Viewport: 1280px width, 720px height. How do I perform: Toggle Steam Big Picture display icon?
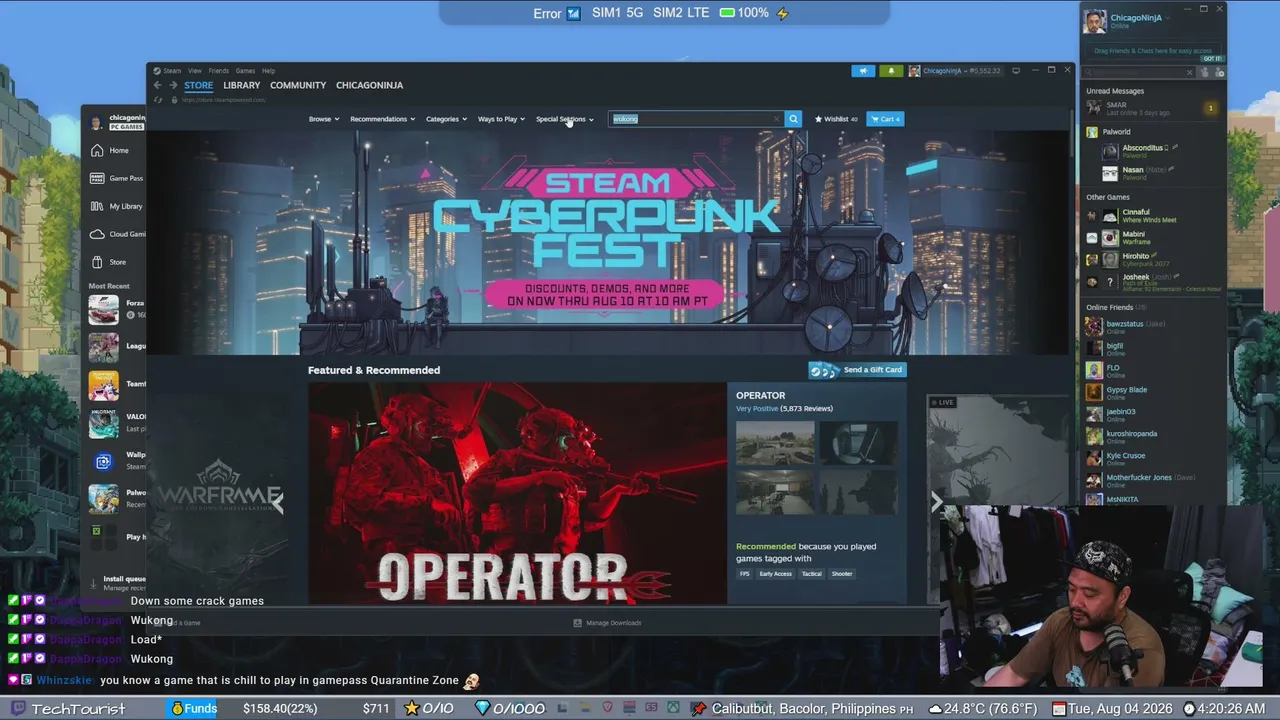[1016, 71]
